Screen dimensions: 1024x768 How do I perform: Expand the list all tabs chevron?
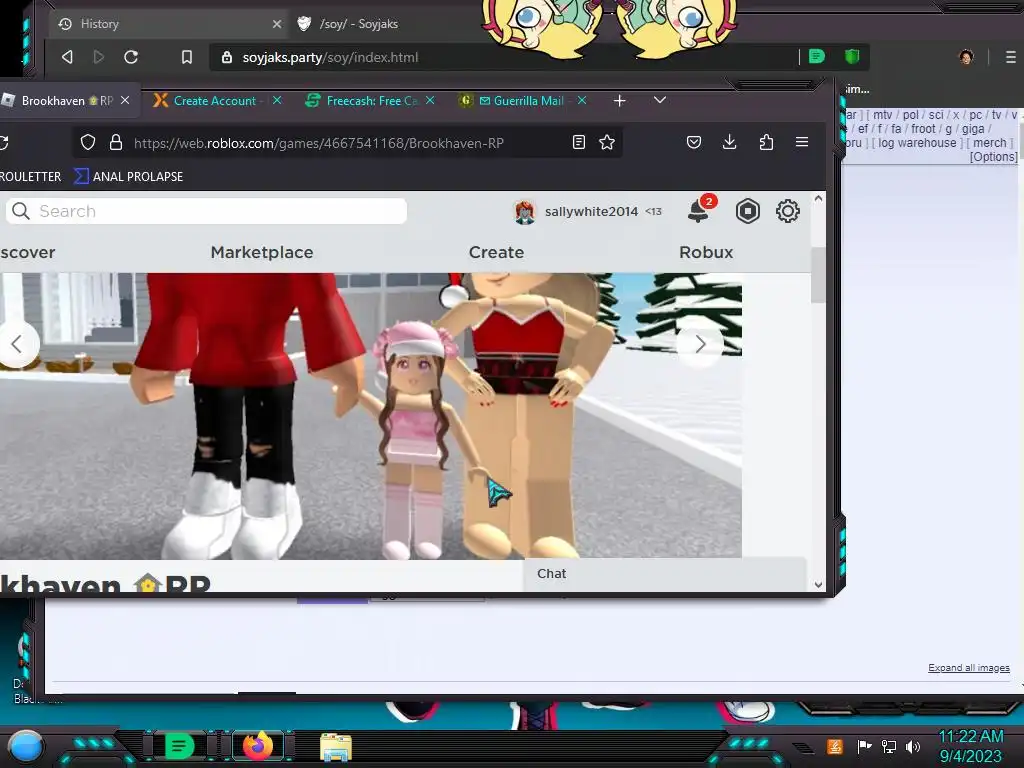(x=660, y=100)
